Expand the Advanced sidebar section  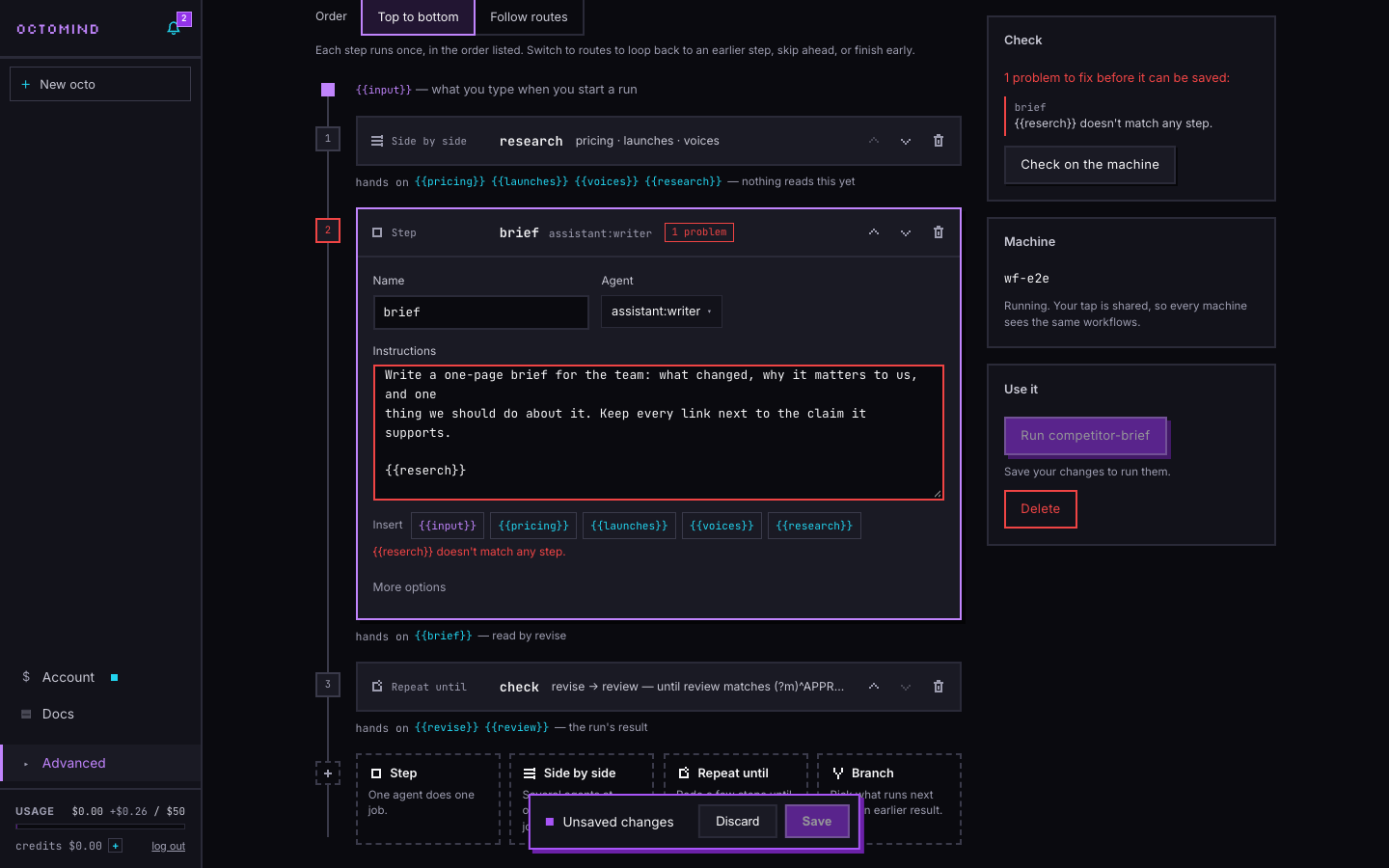pos(100,763)
